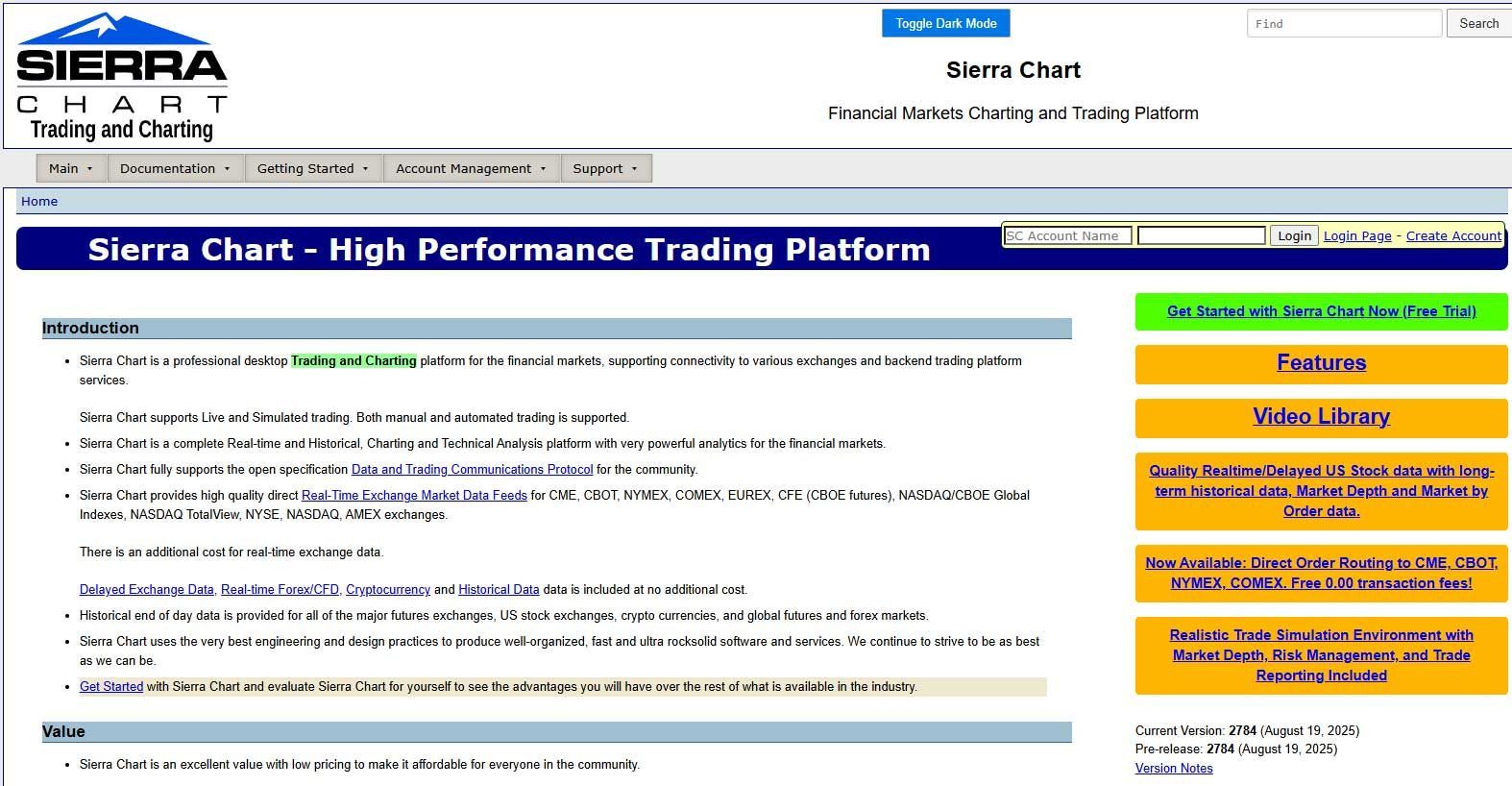Open Real-Time Exchange Market Data Feeds link

414,495
